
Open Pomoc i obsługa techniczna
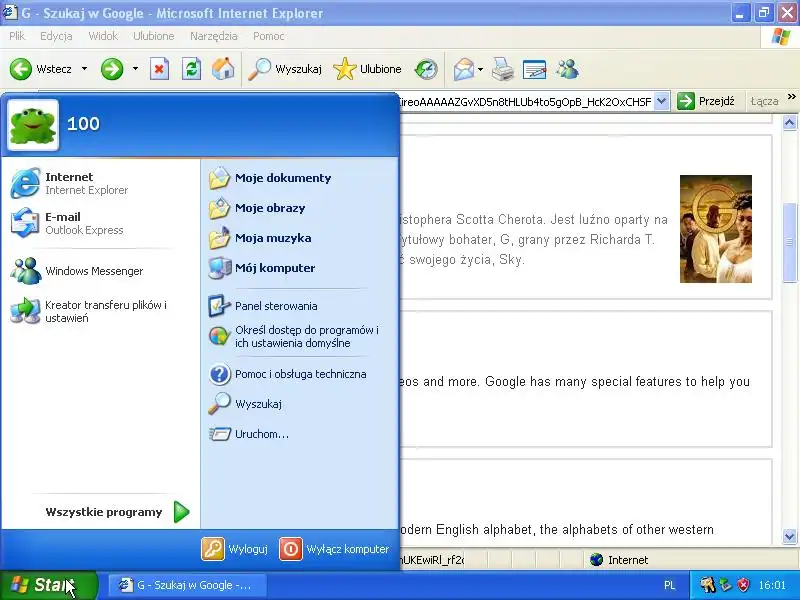(299, 374)
